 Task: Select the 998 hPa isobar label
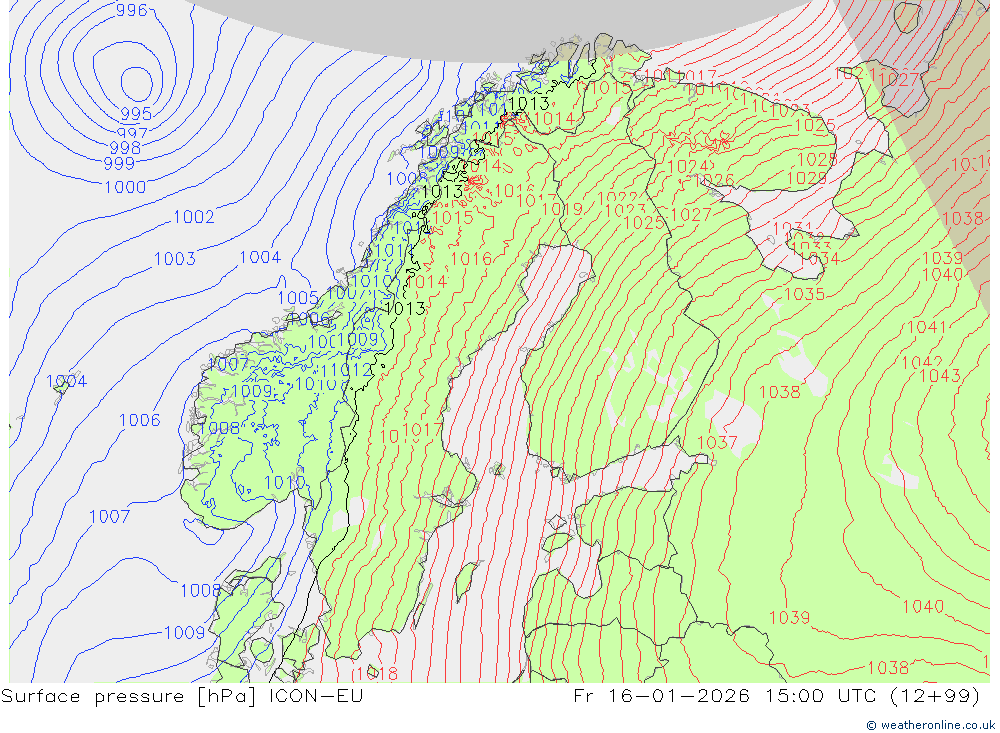[125, 147]
